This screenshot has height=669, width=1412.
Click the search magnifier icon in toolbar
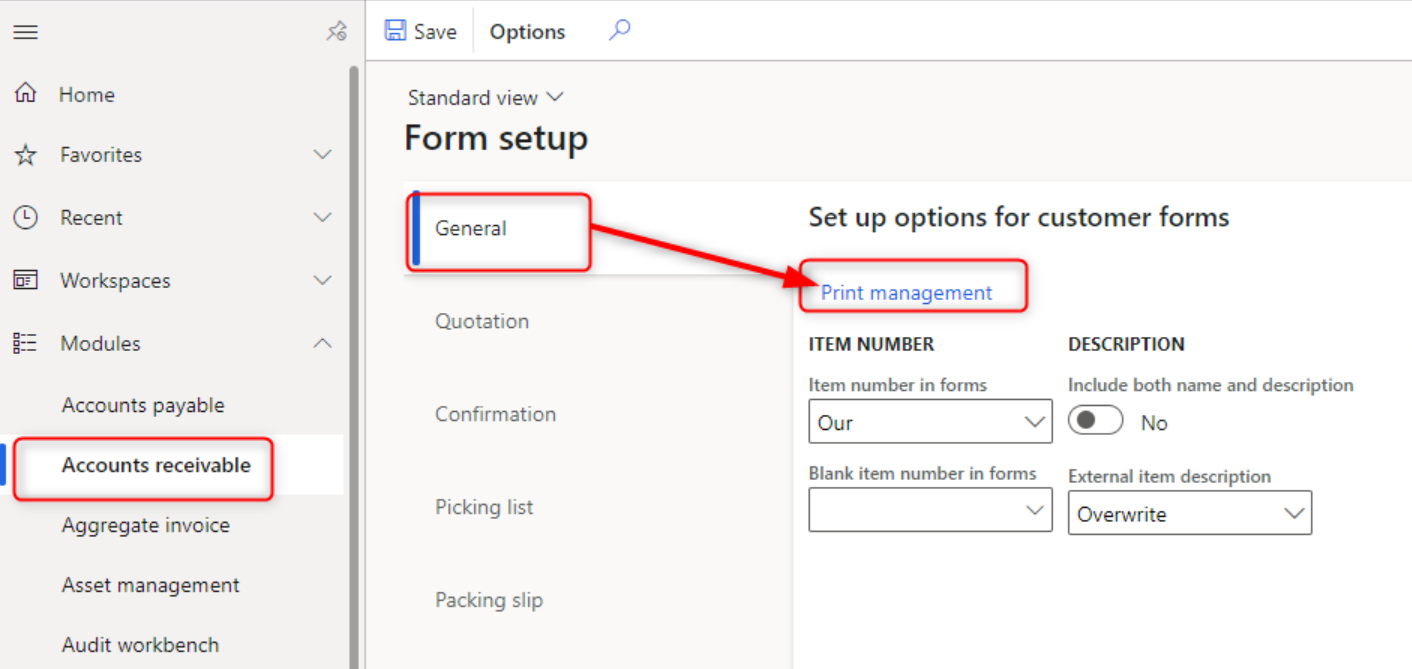coord(619,31)
